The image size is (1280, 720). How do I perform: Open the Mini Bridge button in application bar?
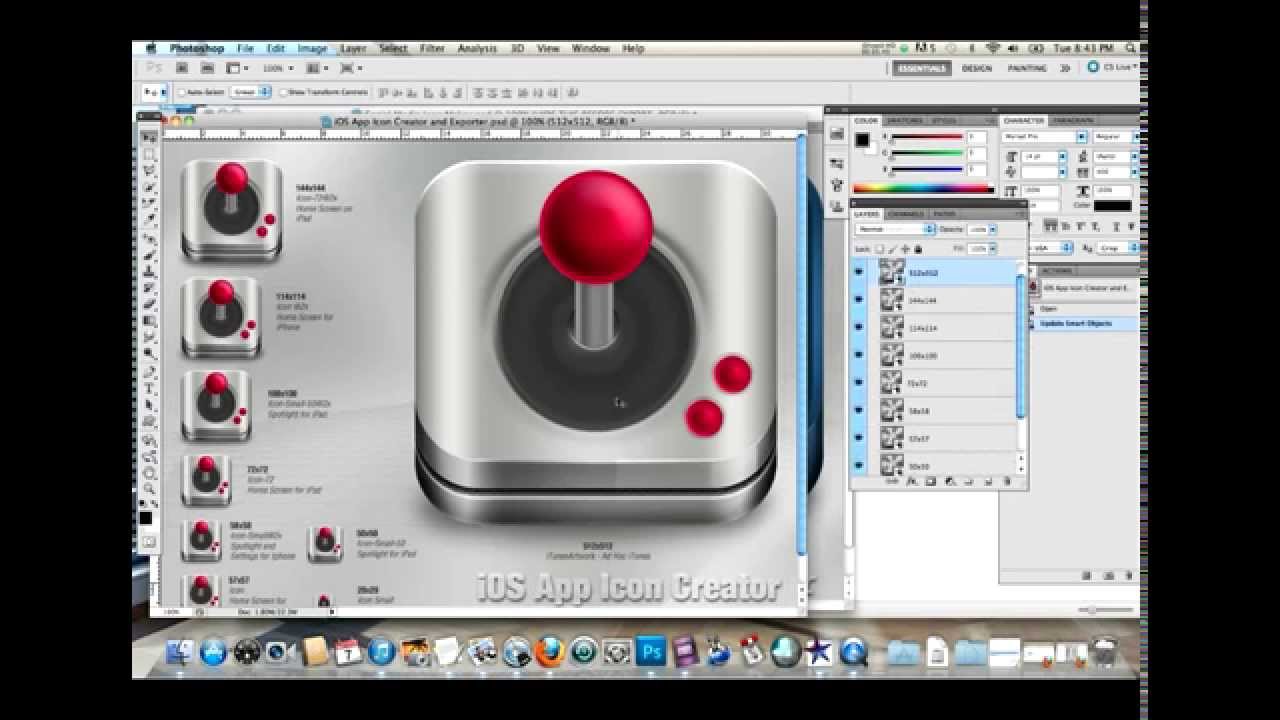[207, 68]
